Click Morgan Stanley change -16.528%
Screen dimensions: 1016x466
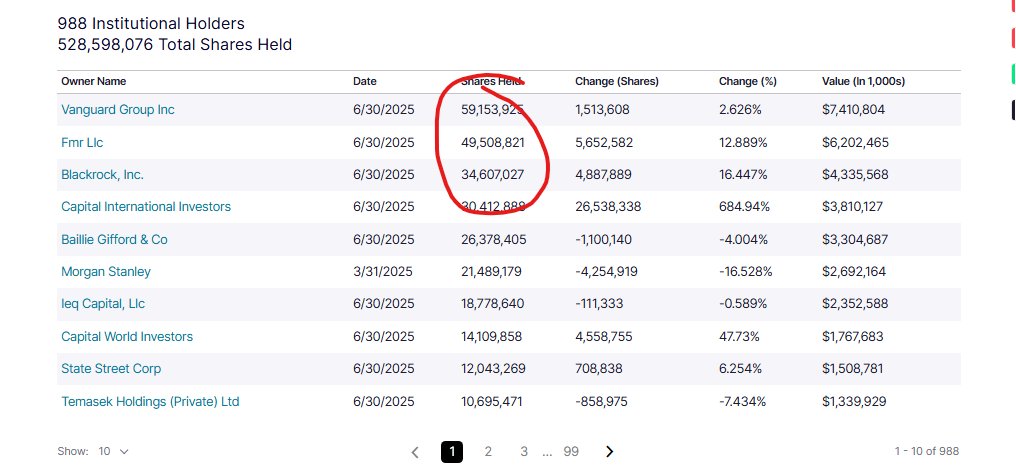pyautogui.click(x=746, y=272)
